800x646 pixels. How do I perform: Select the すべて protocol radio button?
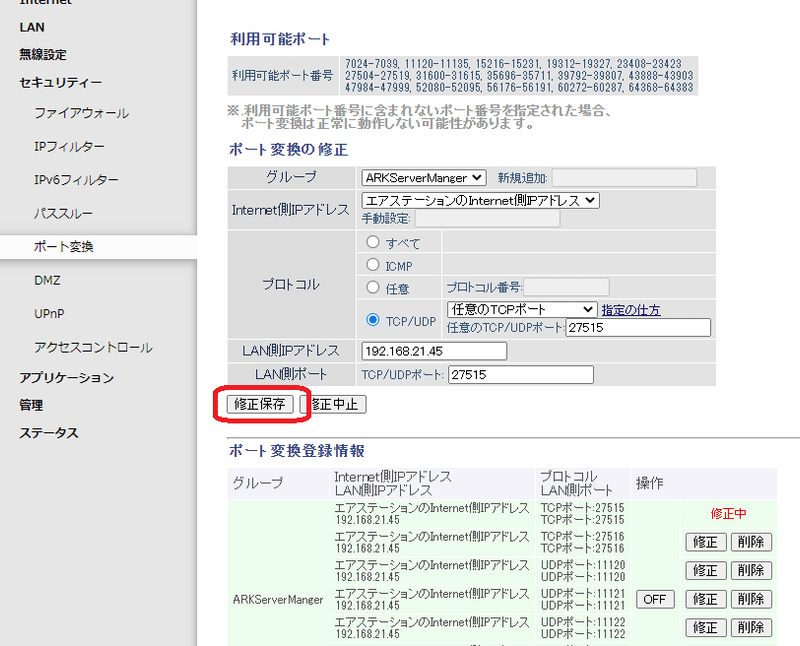373,242
